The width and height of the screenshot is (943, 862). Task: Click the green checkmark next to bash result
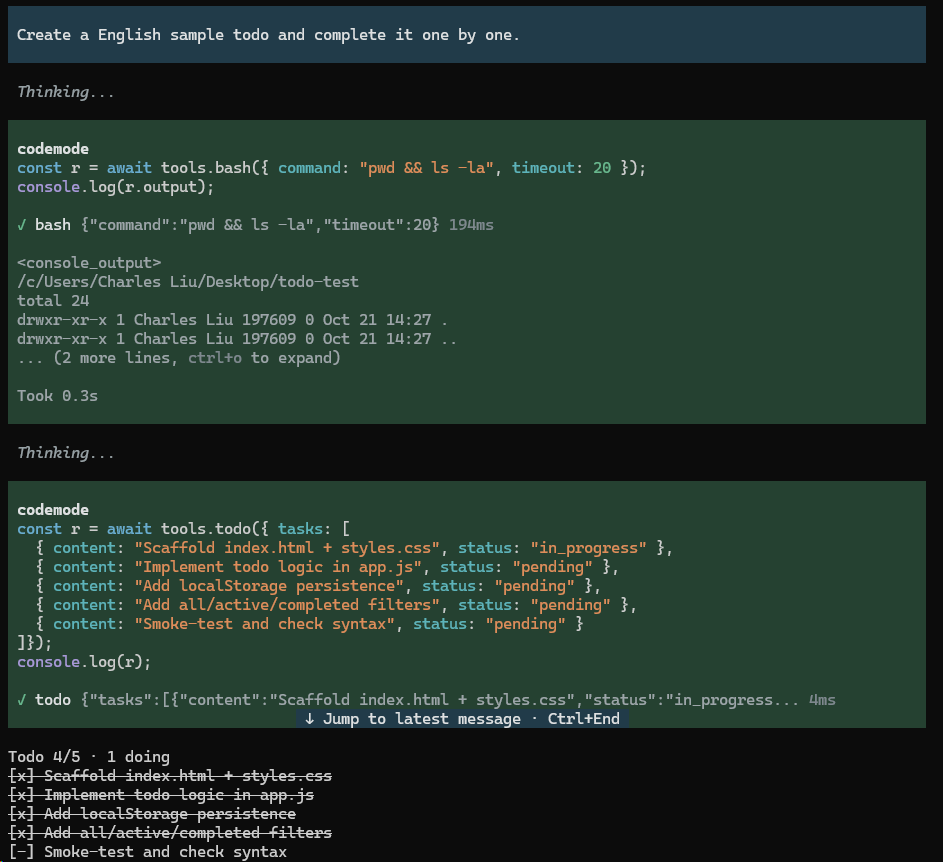pyautogui.click(x=22, y=225)
